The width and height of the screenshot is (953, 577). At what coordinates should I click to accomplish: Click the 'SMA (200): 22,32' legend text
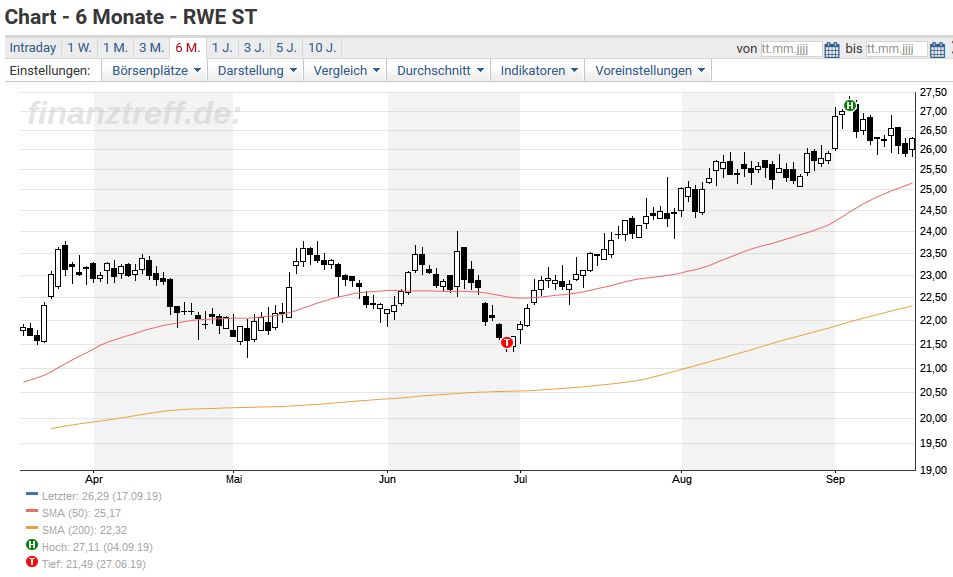[84, 530]
